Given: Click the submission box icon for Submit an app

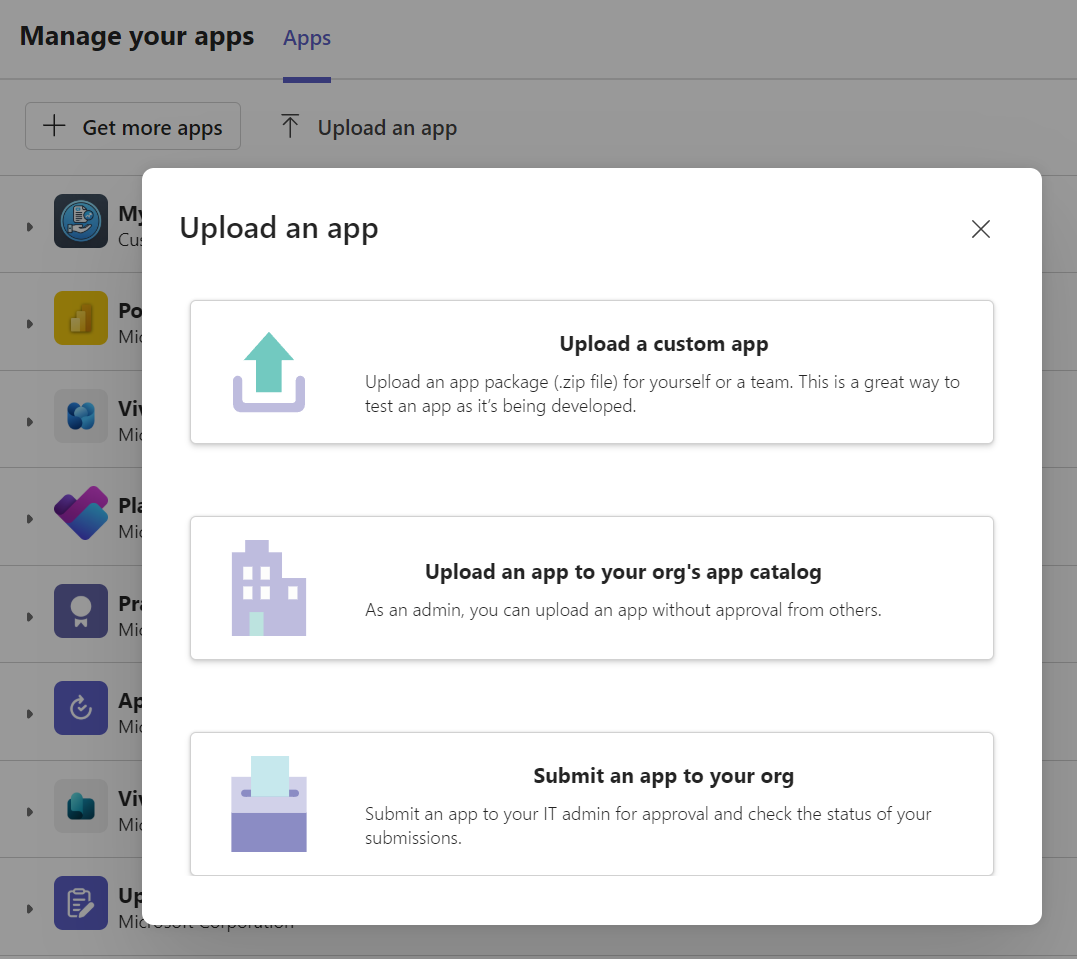Looking at the screenshot, I should [269, 803].
